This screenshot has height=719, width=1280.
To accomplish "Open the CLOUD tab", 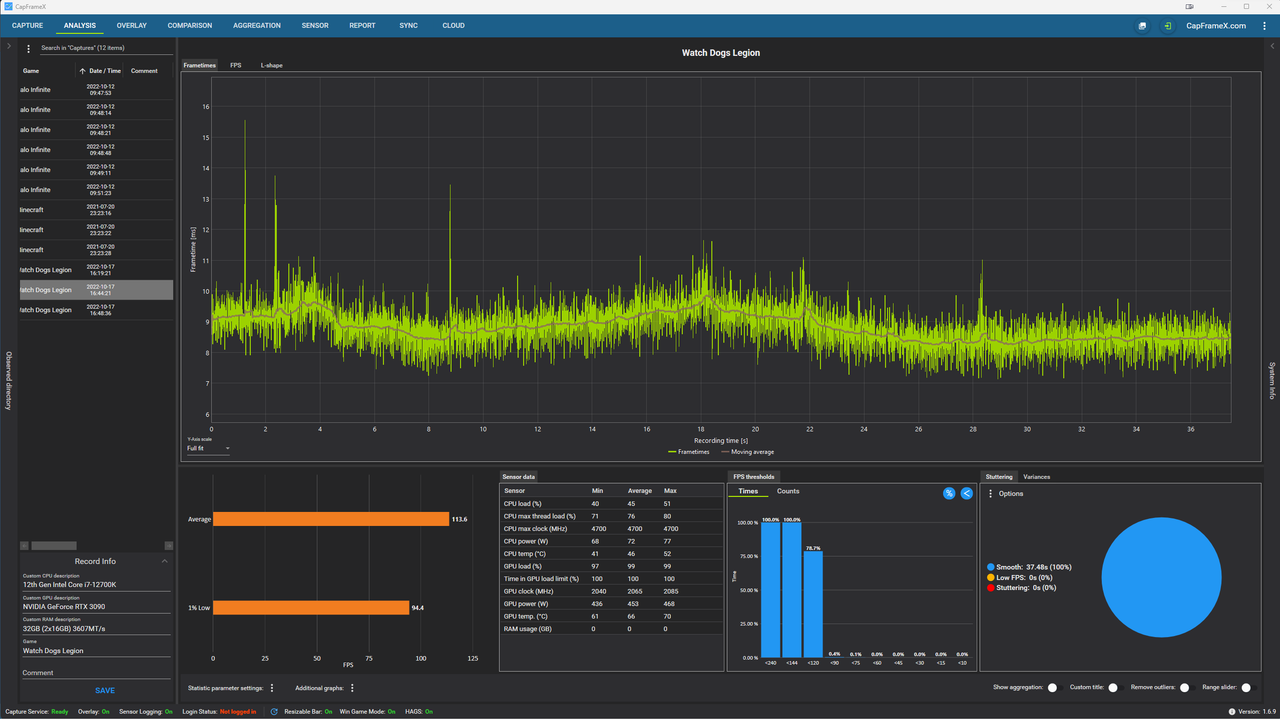I will pyautogui.click(x=453, y=26).
